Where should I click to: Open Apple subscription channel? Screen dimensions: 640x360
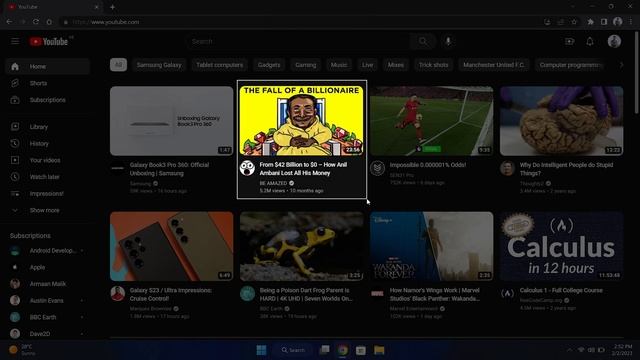pos(48,267)
